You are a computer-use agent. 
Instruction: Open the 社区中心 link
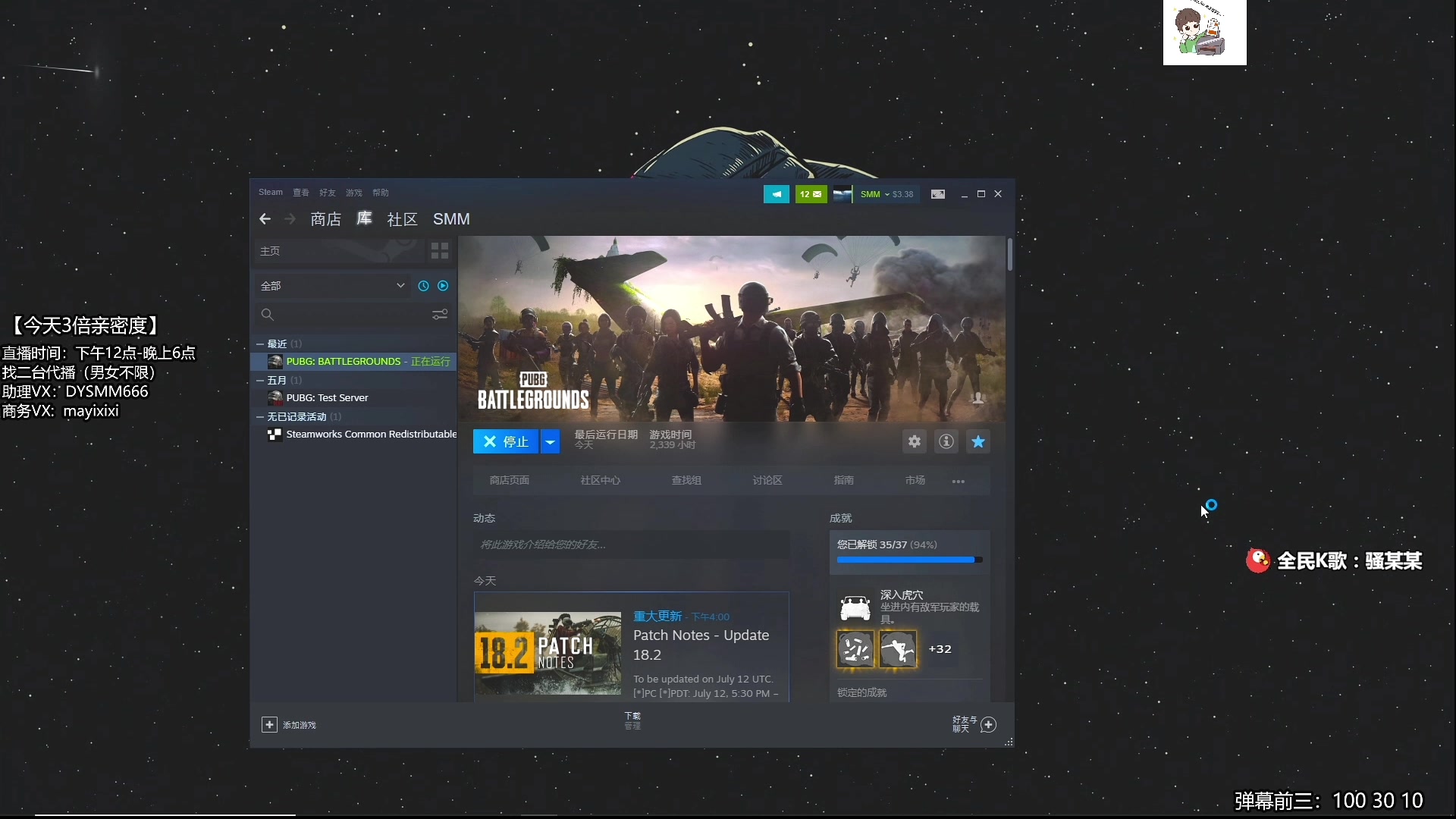[x=601, y=481]
